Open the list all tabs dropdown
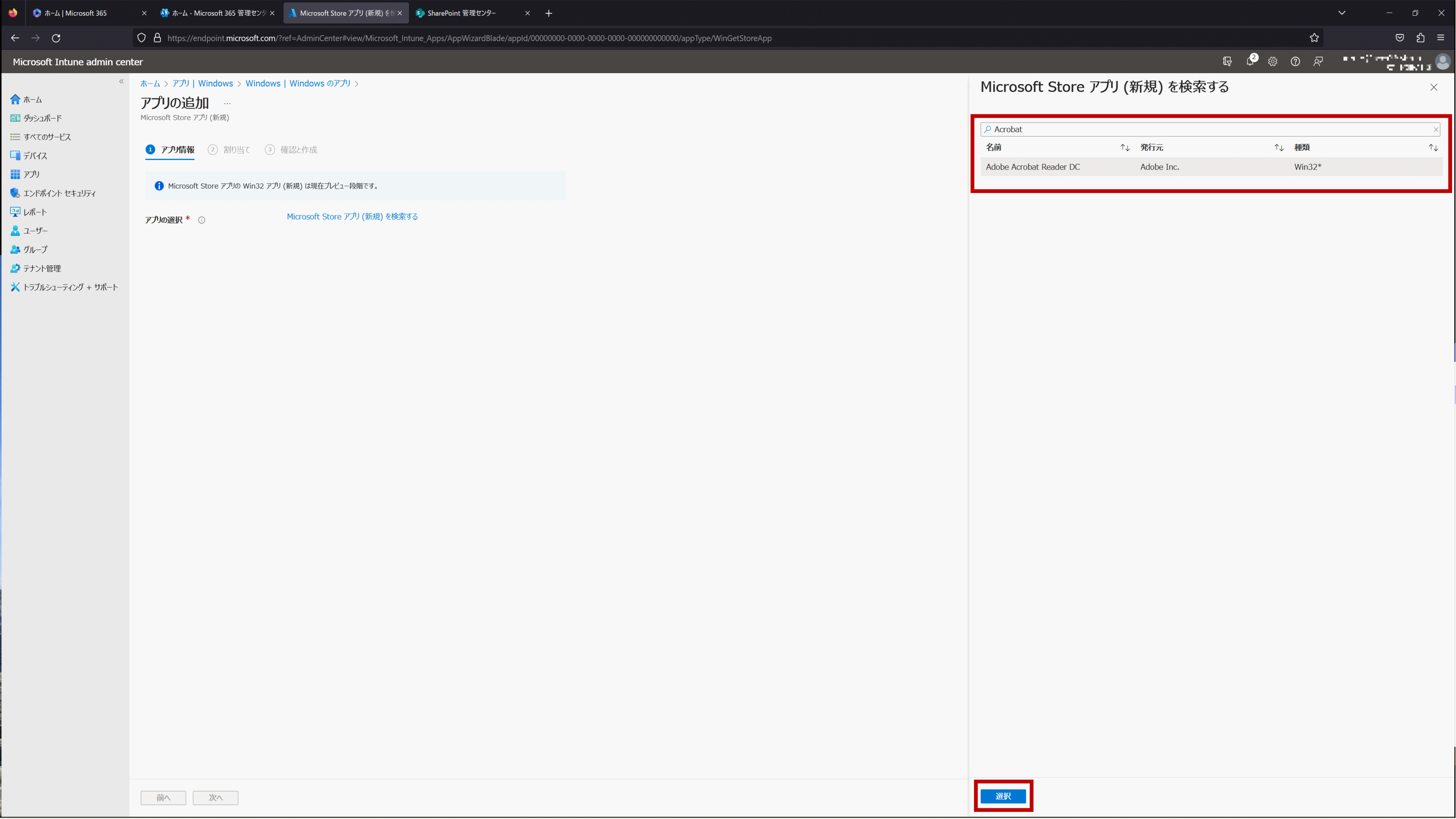1456x819 pixels. pyautogui.click(x=1341, y=13)
